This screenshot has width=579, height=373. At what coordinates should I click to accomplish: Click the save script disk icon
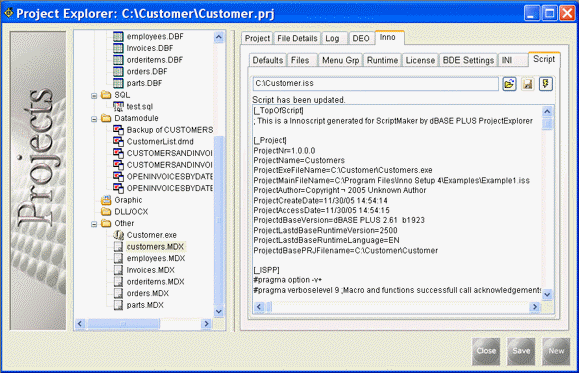(x=528, y=84)
